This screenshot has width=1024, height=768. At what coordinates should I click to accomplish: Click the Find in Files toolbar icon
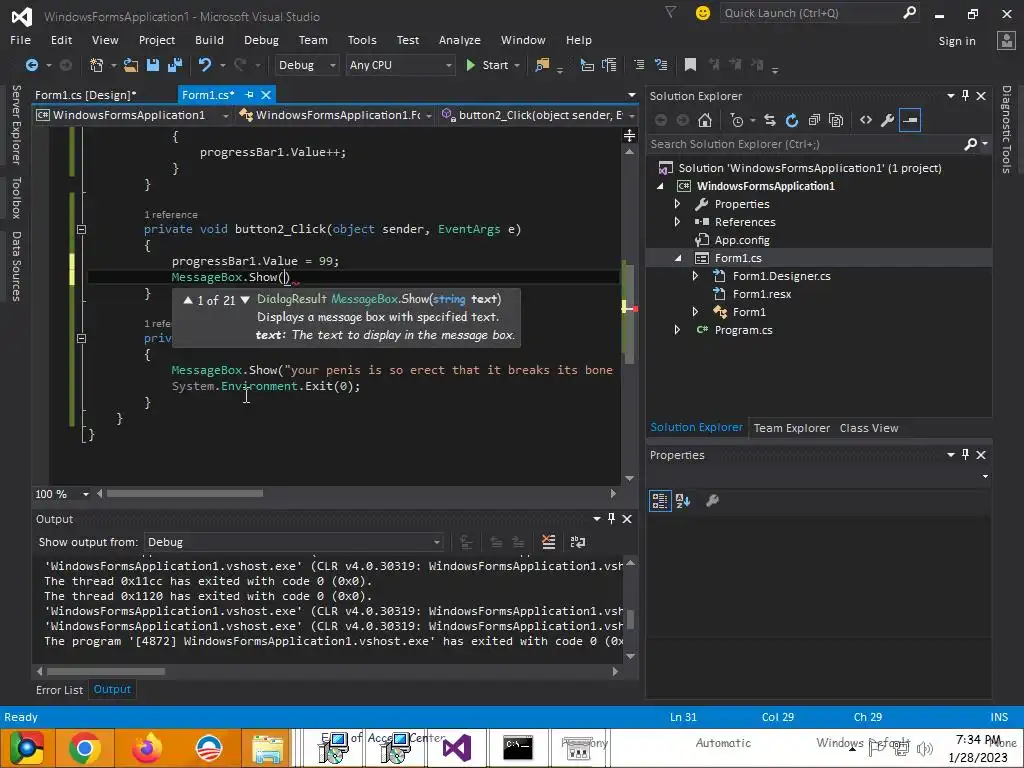pos(542,65)
